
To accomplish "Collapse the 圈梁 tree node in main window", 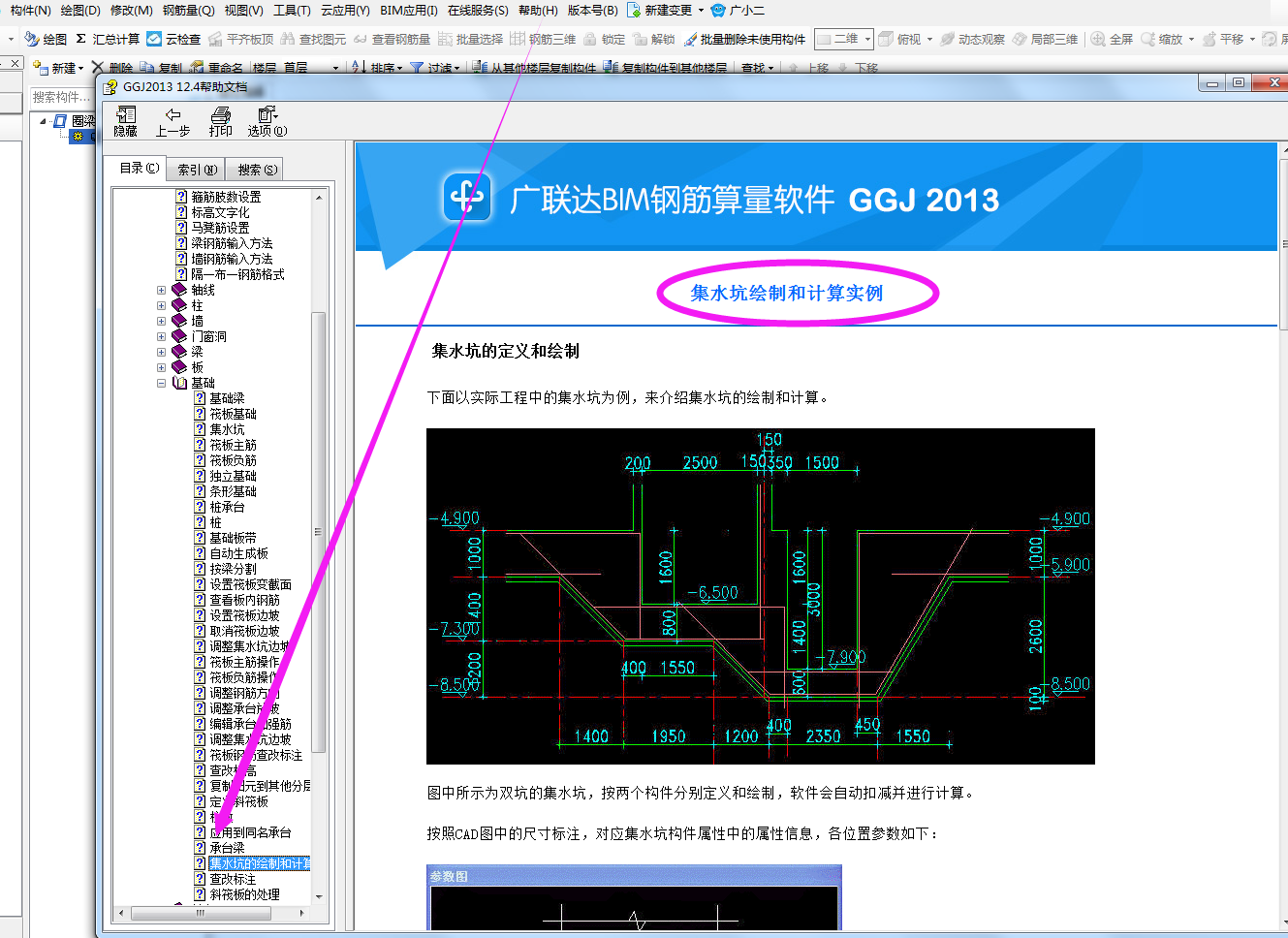I will pyautogui.click(x=44, y=121).
